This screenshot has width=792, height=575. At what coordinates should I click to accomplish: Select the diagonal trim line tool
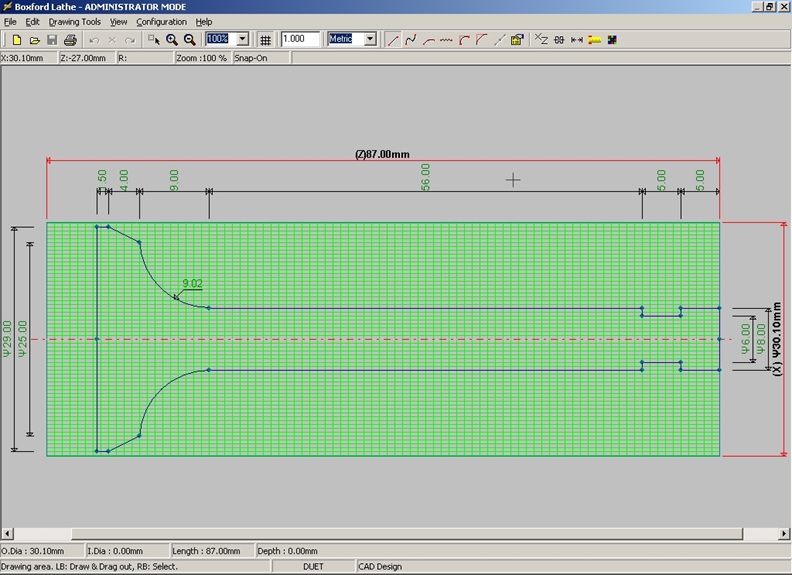tap(500, 39)
